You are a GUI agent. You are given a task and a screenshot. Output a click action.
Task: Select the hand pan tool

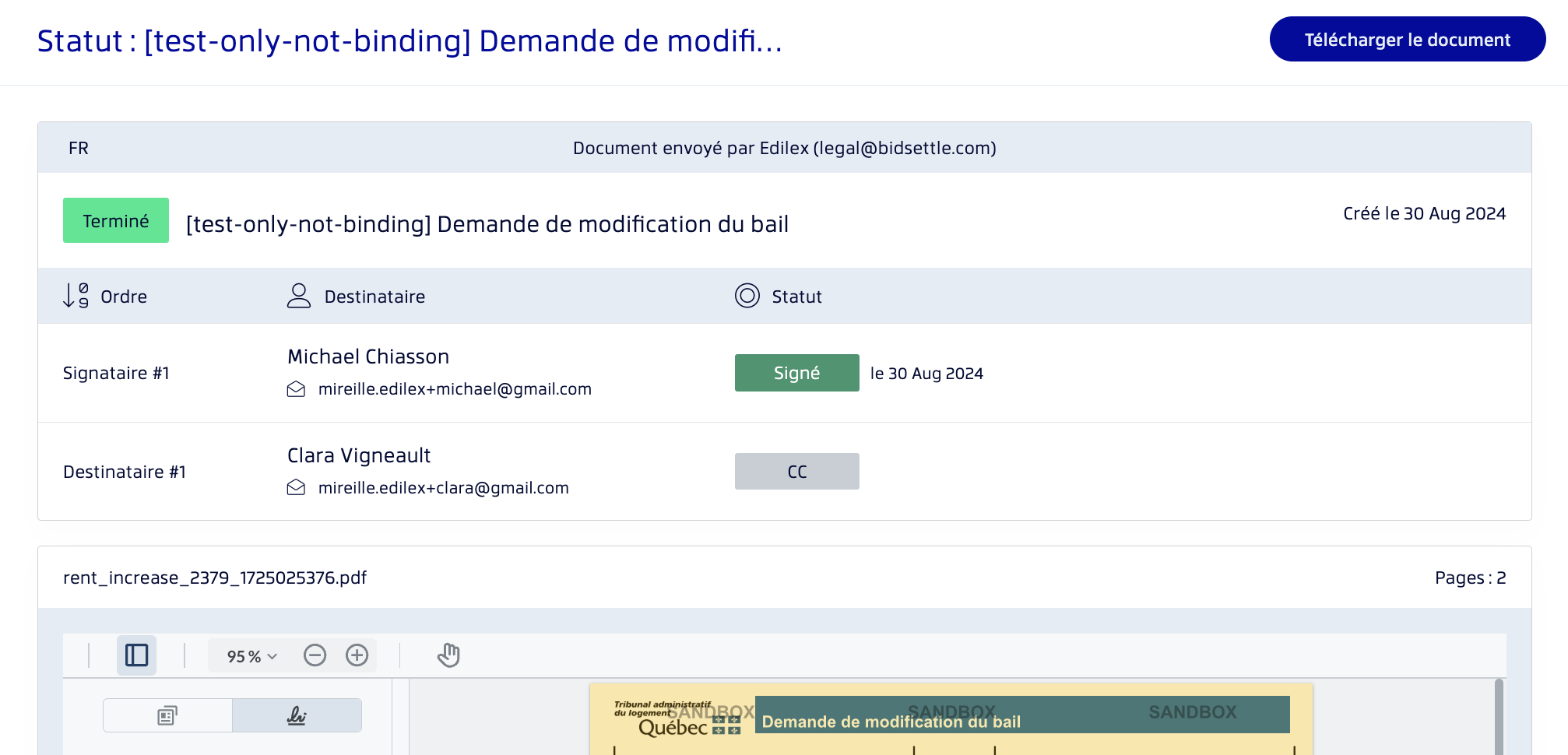point(448,655)
